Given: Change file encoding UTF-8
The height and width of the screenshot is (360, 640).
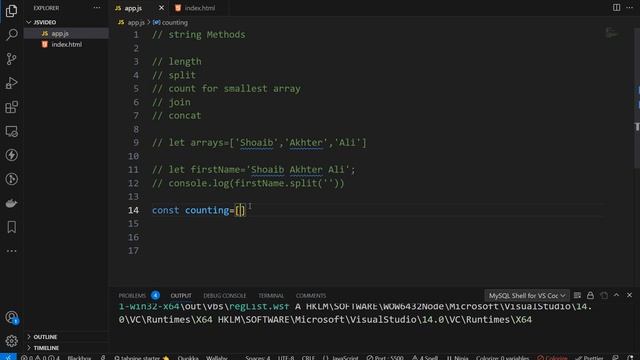Looking at the screenshot, I should [x=286, y=357].
